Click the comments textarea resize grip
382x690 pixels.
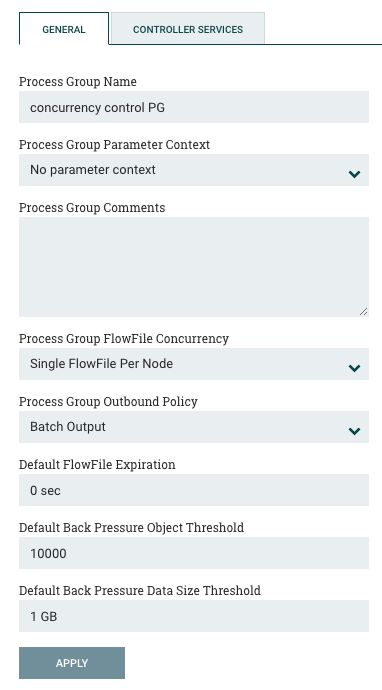pos(363,312)
